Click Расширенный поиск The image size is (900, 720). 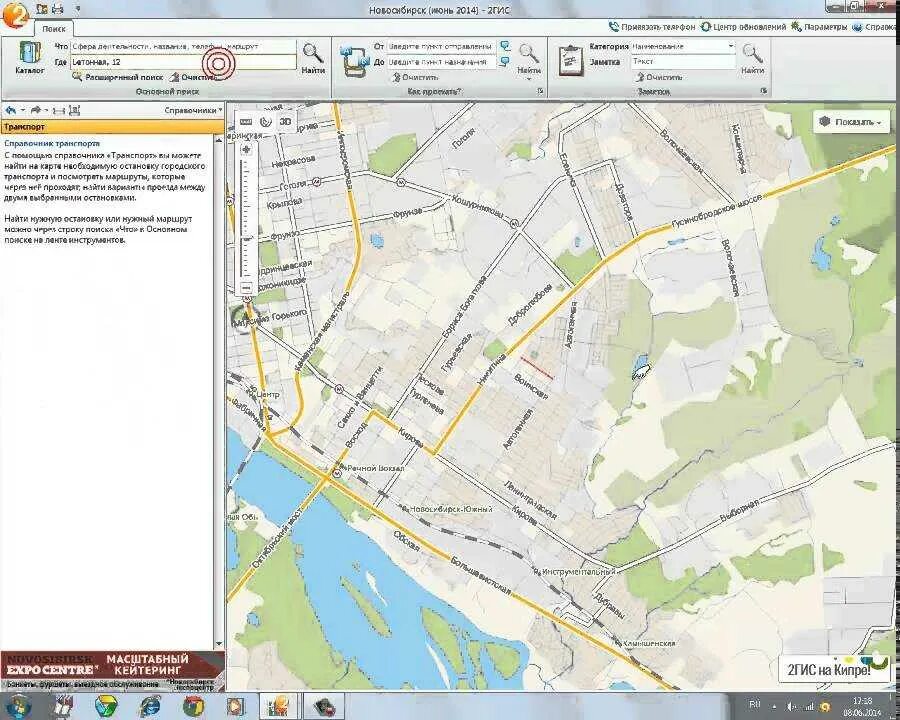coord(118,77)
